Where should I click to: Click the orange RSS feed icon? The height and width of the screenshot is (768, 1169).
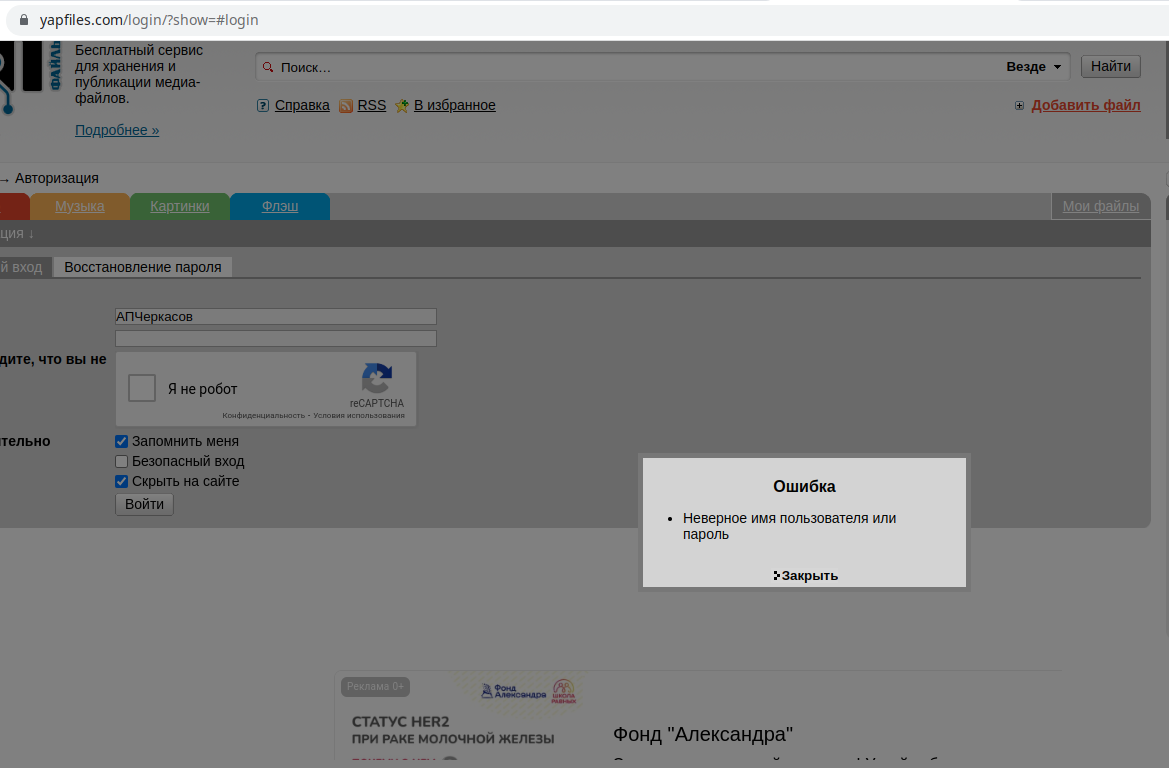click(x=346, y=106)
